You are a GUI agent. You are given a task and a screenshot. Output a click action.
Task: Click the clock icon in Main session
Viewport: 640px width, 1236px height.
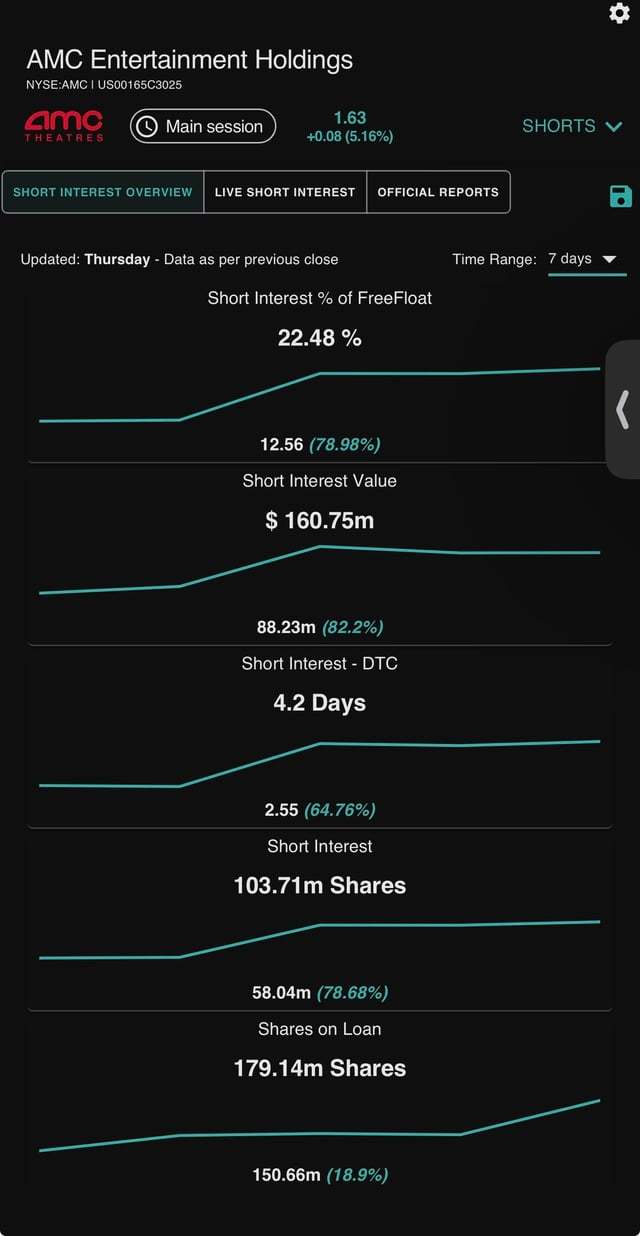click(x=147, y=126)
